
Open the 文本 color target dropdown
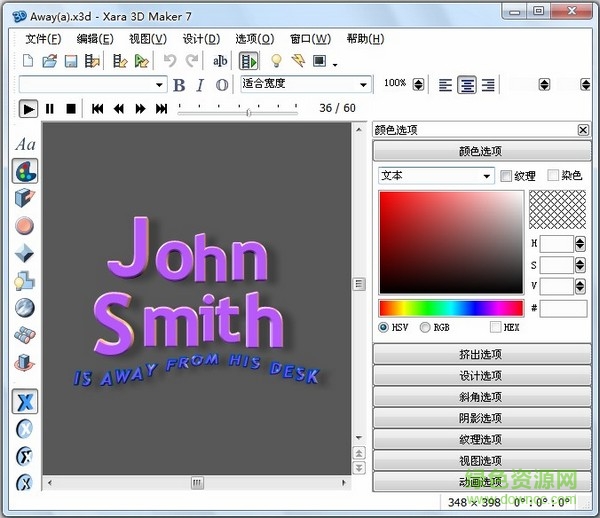click(487, 176)
